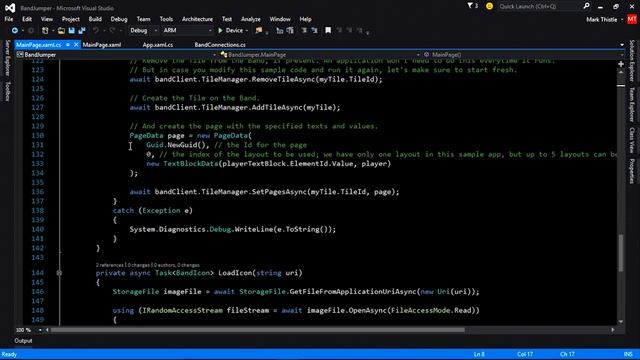Switch to the App.xaml.cs tab
640x360 pixels.
[158, 45]
